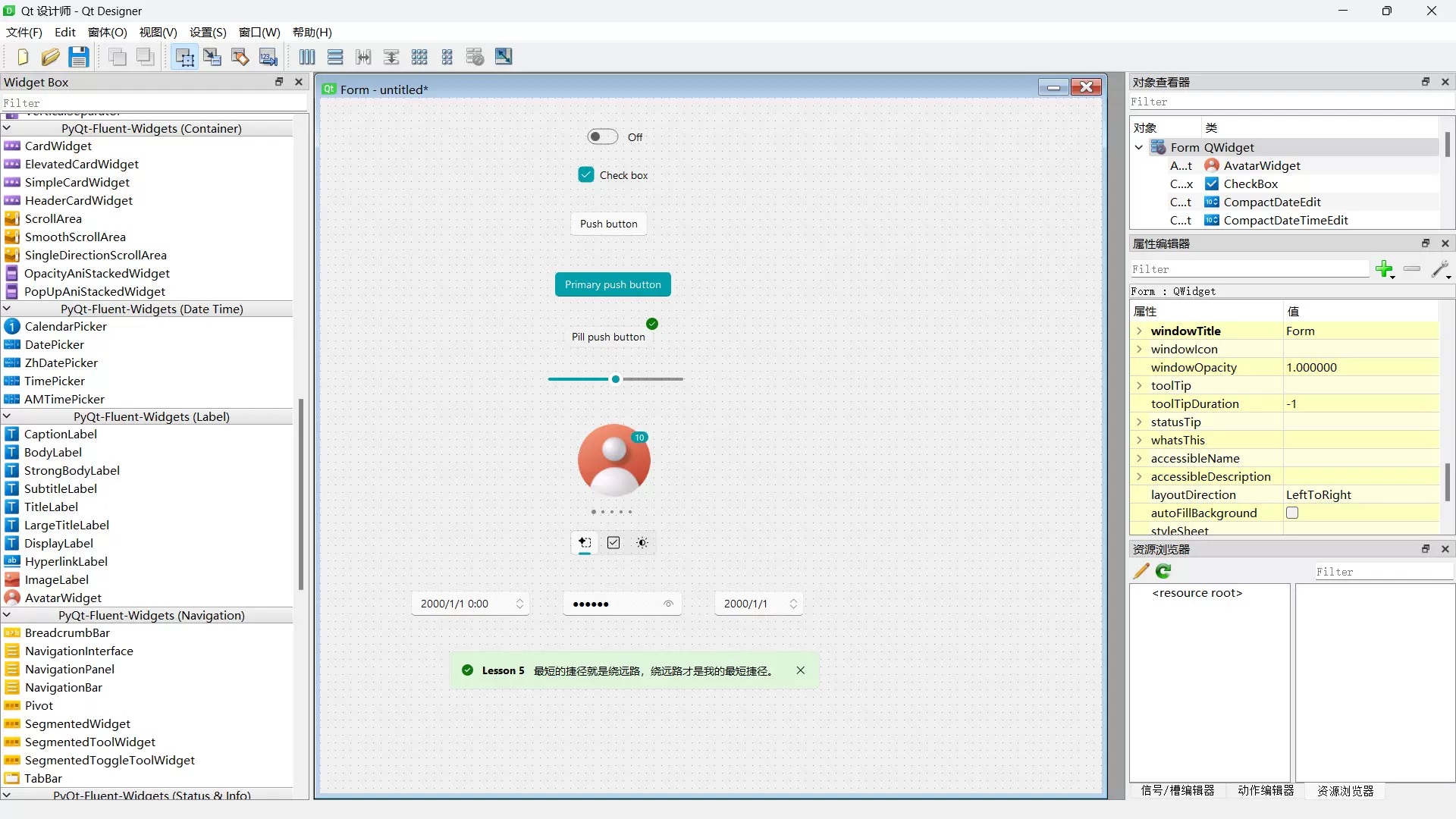Screen dimensions: 1456x819
Task: Click the add property green plus icon
Action: tap(1385, 268)
